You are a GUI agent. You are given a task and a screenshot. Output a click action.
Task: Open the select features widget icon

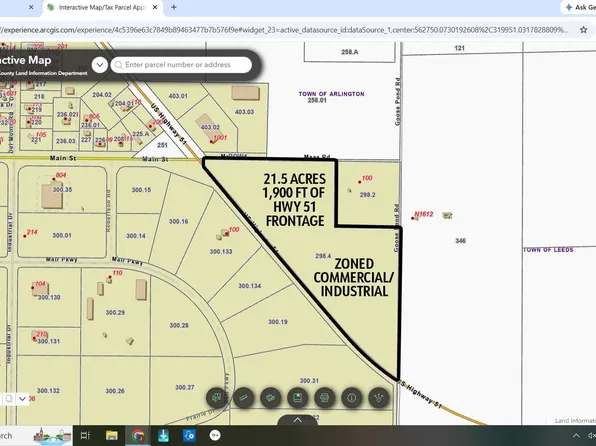[x=217, y=398]
